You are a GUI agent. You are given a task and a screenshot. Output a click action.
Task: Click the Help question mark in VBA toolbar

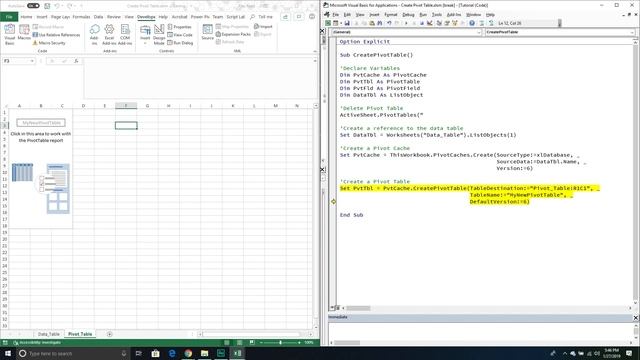(x=472, y=23)
